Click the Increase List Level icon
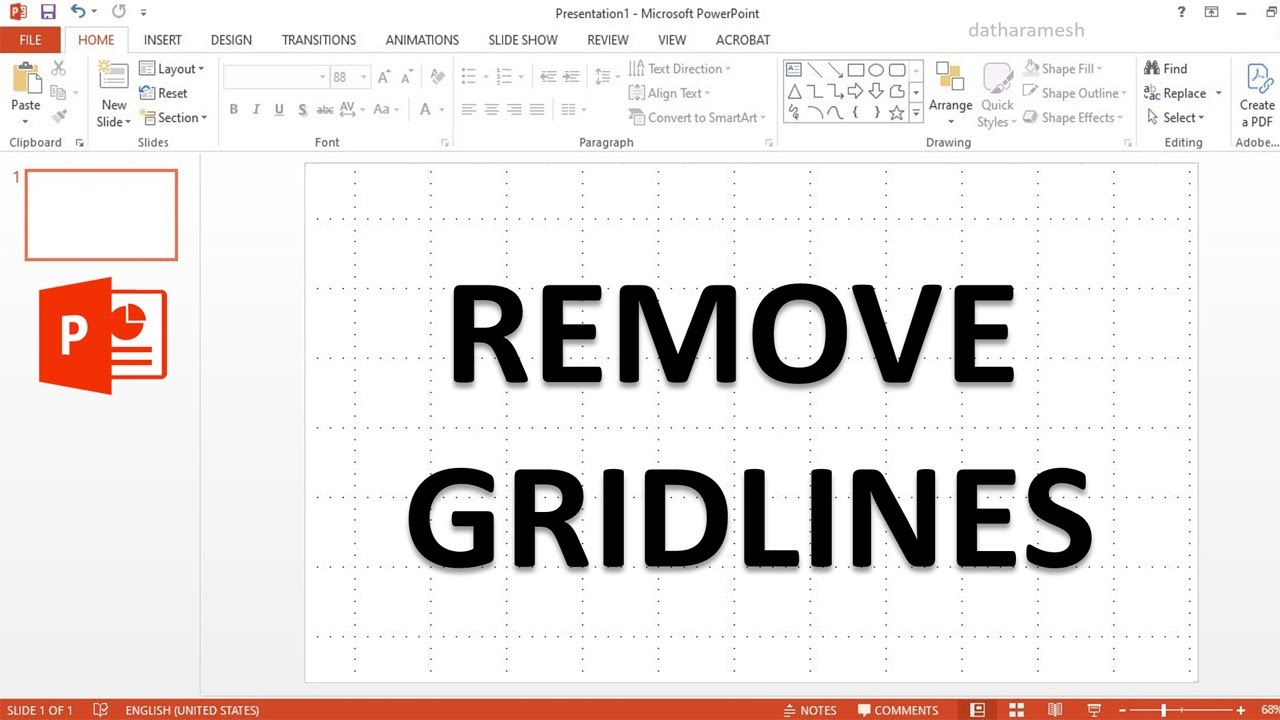Image resolution: width=1280 pixels, height=720 pixels. (572, 77)
